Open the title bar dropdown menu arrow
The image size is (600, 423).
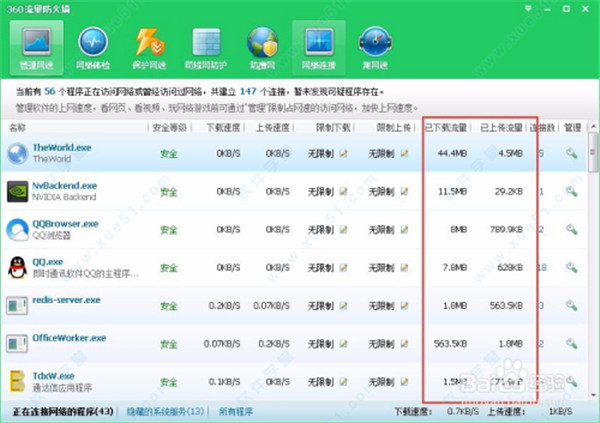528,8
